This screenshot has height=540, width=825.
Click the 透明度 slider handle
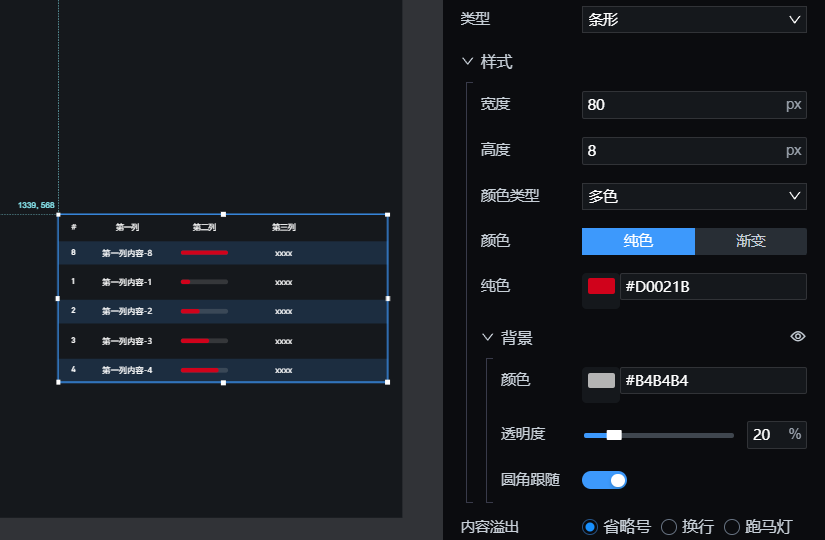(x=614, y=435)
